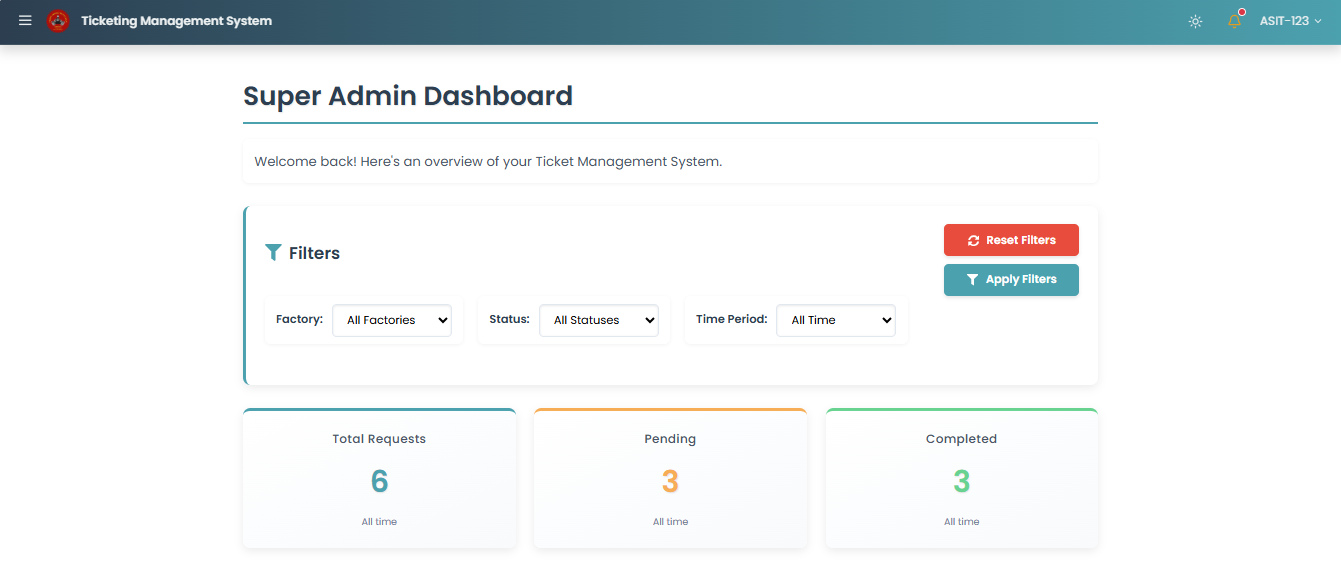Click the Welcome back overview text
The width and height of the screenshot is (1341, 567).
488,161
